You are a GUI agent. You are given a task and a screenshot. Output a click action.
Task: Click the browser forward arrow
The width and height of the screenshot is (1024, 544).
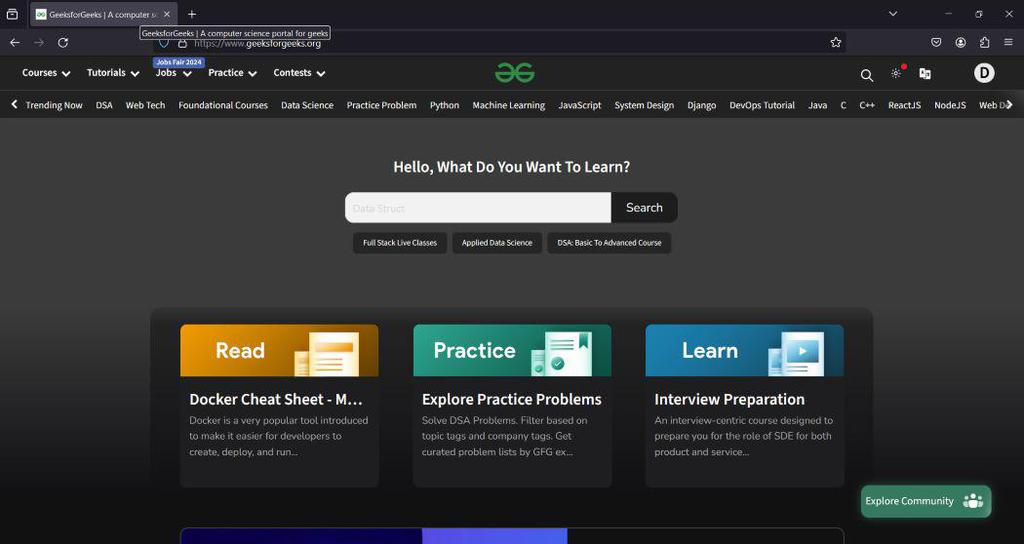(39, 42)
